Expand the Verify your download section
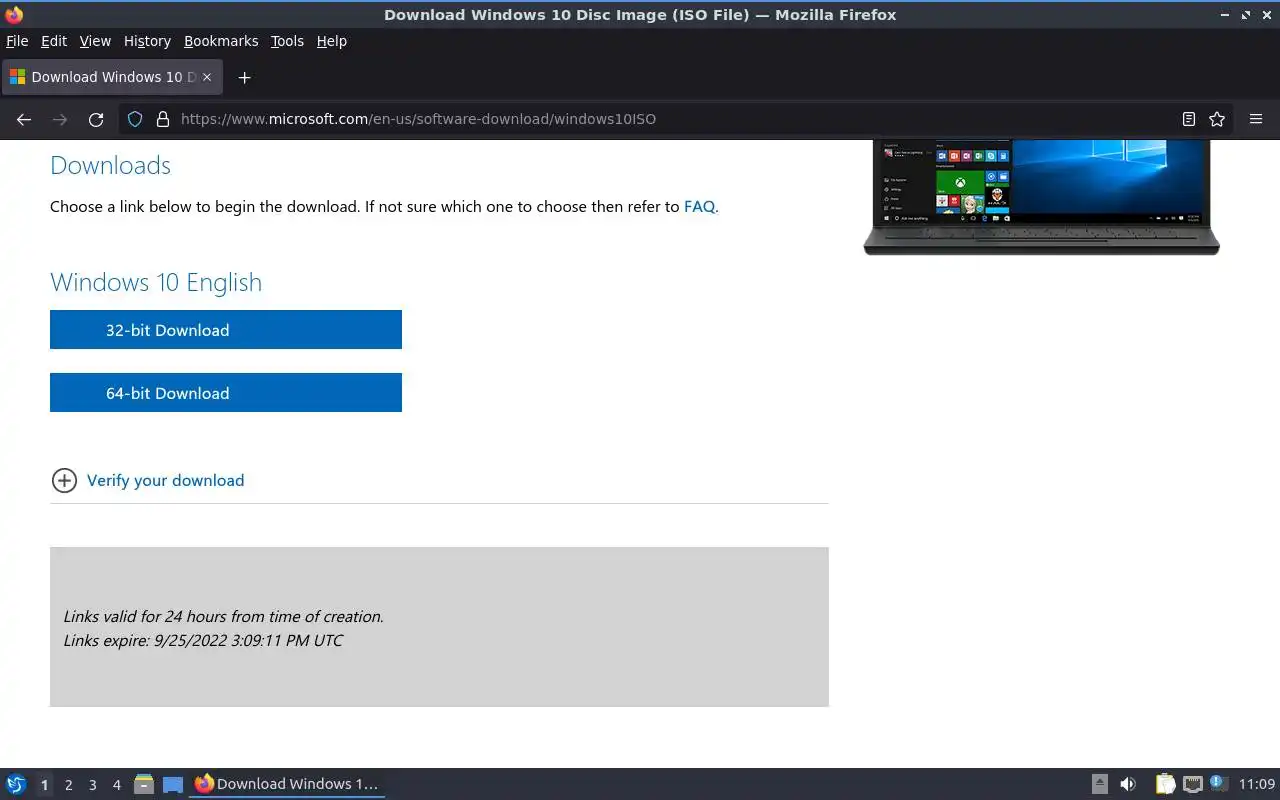Viewport: 1280px width, 800px height. point(64,481)
